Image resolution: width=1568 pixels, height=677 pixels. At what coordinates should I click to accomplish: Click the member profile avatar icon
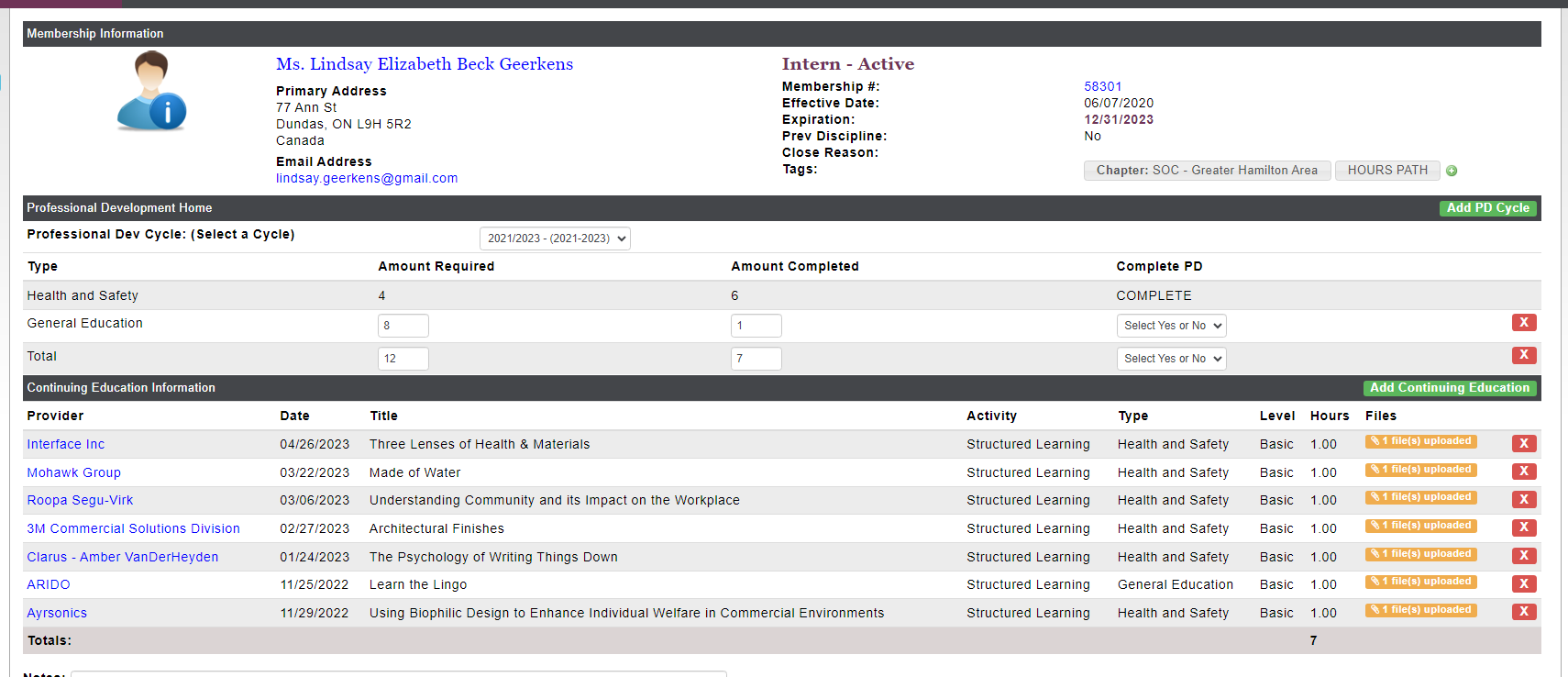pyautogui.click(x=151, y=90)
